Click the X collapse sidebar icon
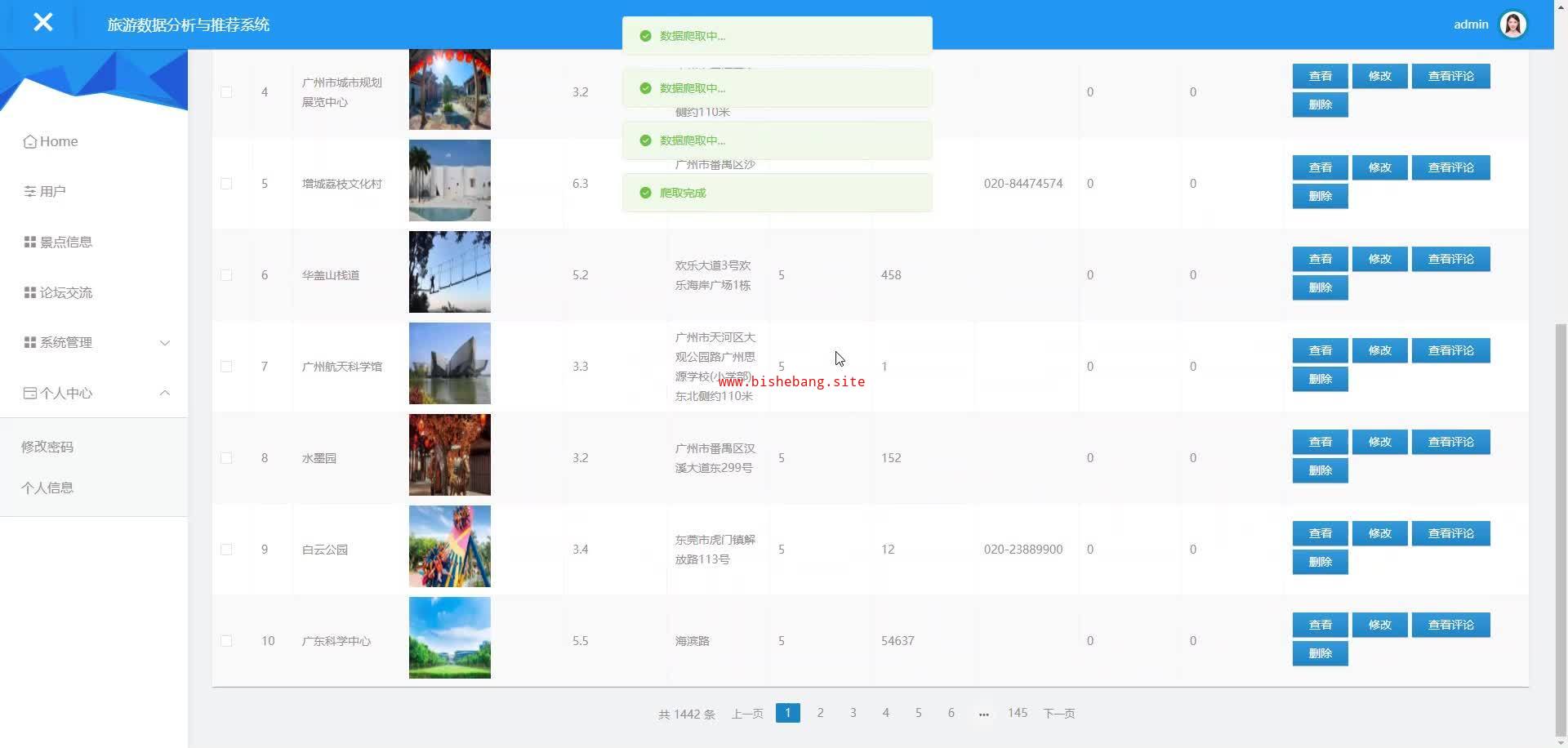The image size is (1568, 748). [43, 23]
